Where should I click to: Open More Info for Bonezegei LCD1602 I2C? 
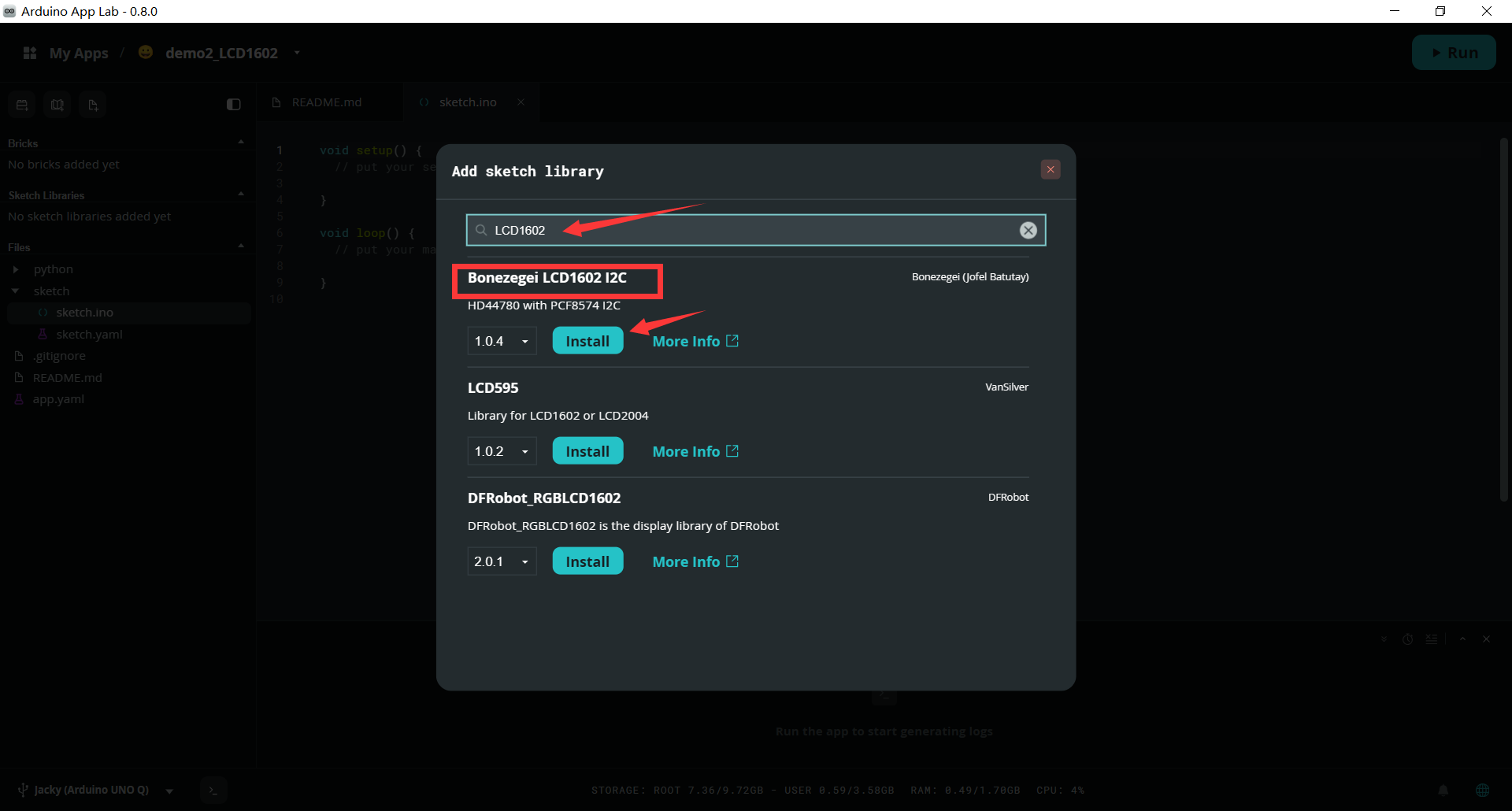click(x=695, y=341)
